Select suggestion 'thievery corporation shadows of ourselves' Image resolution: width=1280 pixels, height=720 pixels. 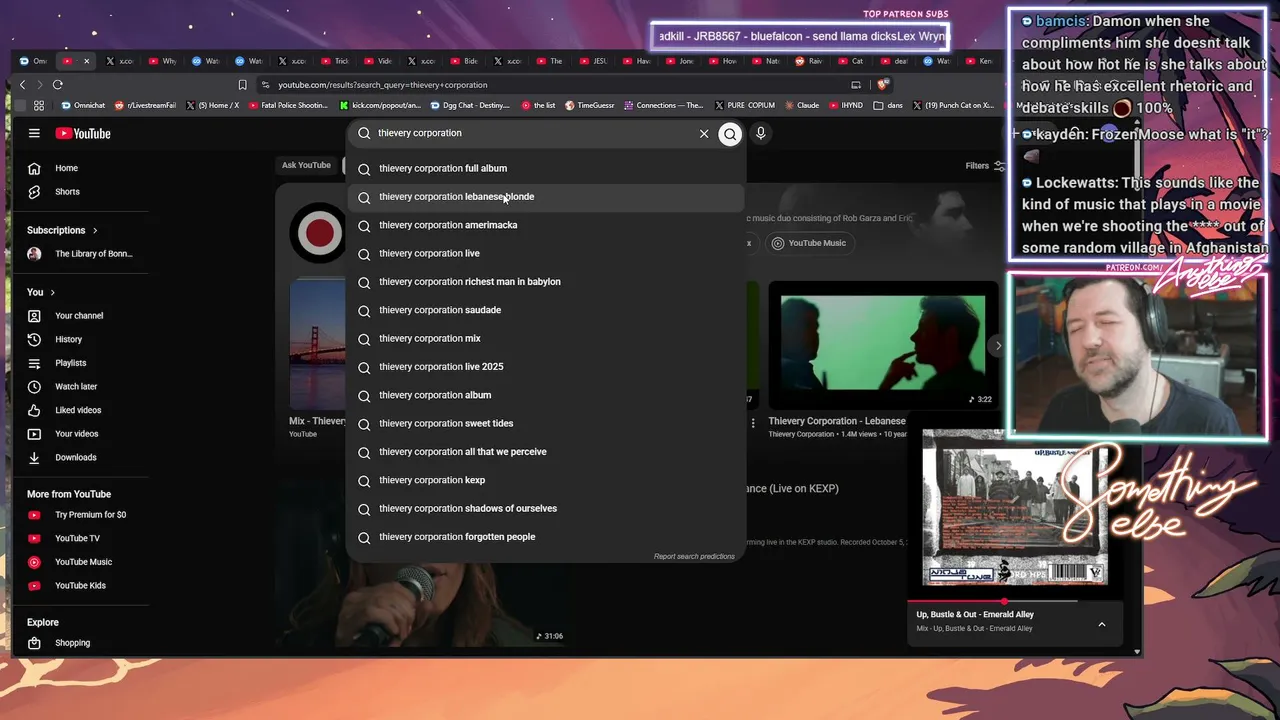tap(546, 509)
